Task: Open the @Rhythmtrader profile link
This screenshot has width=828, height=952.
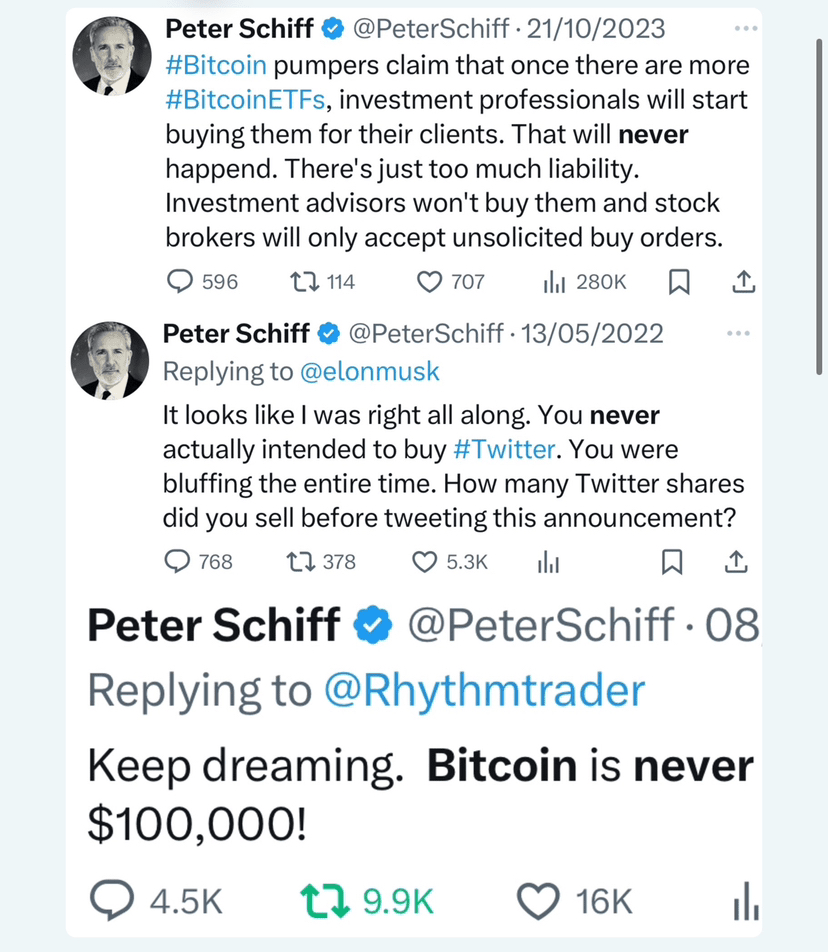Action: pos(484,691)
